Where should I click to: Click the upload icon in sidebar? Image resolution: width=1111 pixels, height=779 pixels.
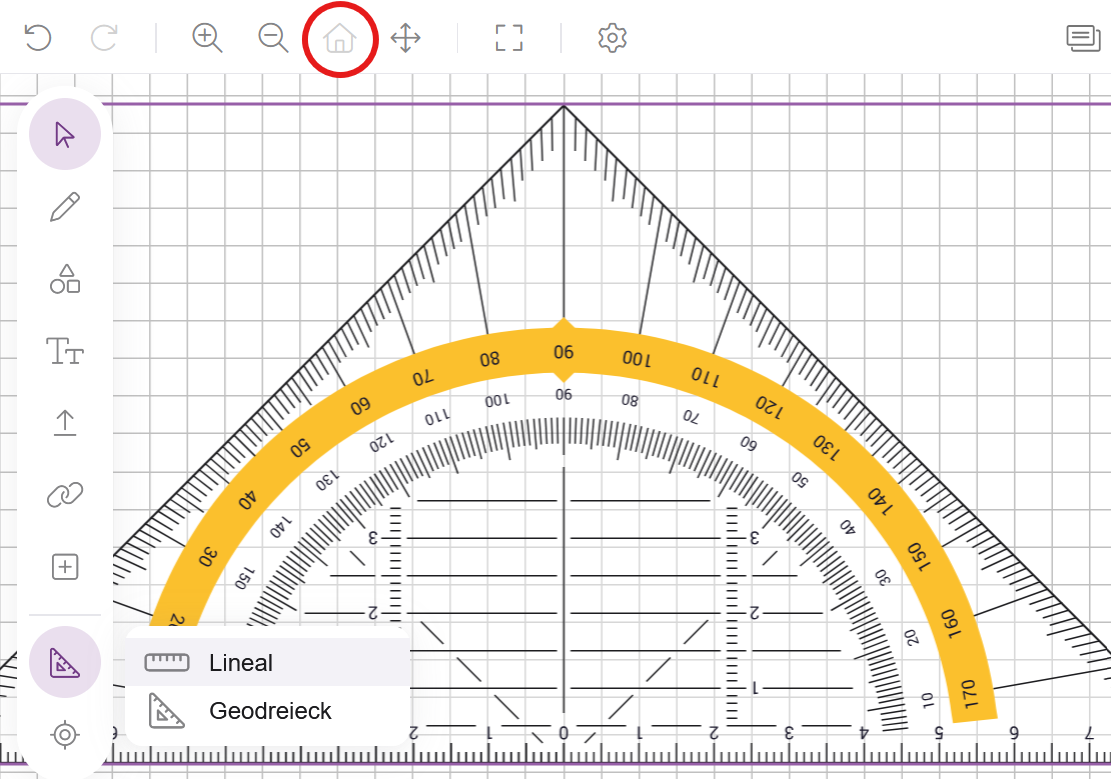tap(65, 423)
